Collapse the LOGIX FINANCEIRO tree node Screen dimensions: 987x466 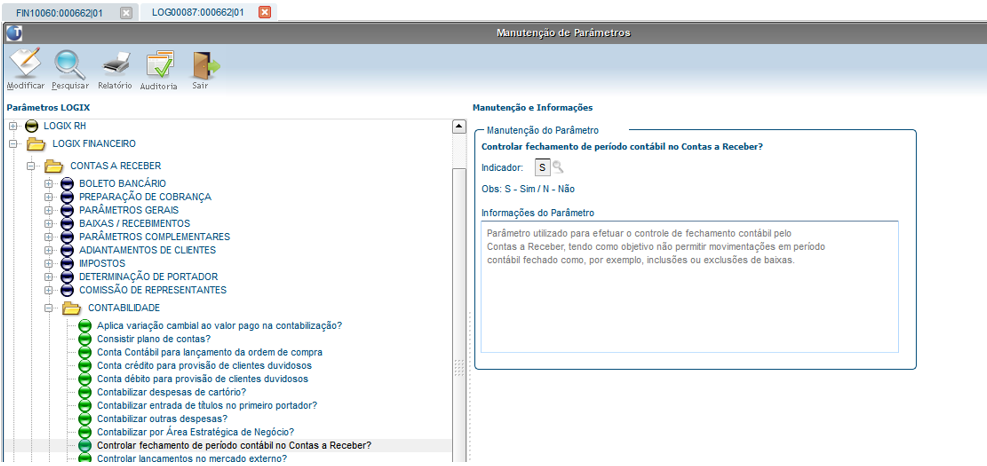click(x=12, y=144)
